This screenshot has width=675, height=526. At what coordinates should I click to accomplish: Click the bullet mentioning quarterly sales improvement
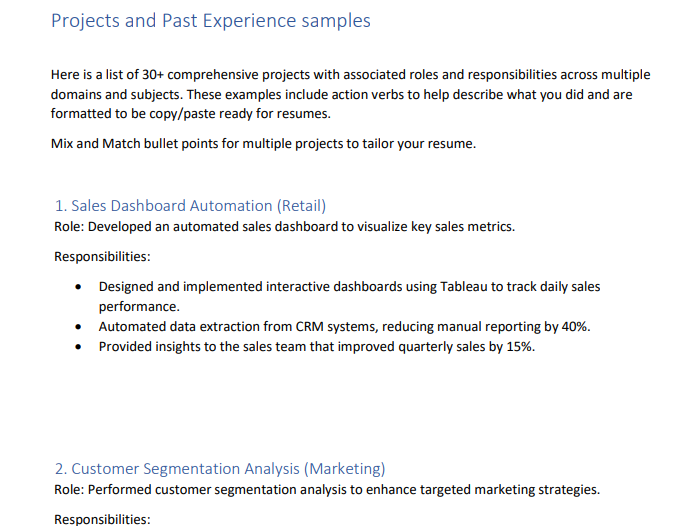pos(315,346)
